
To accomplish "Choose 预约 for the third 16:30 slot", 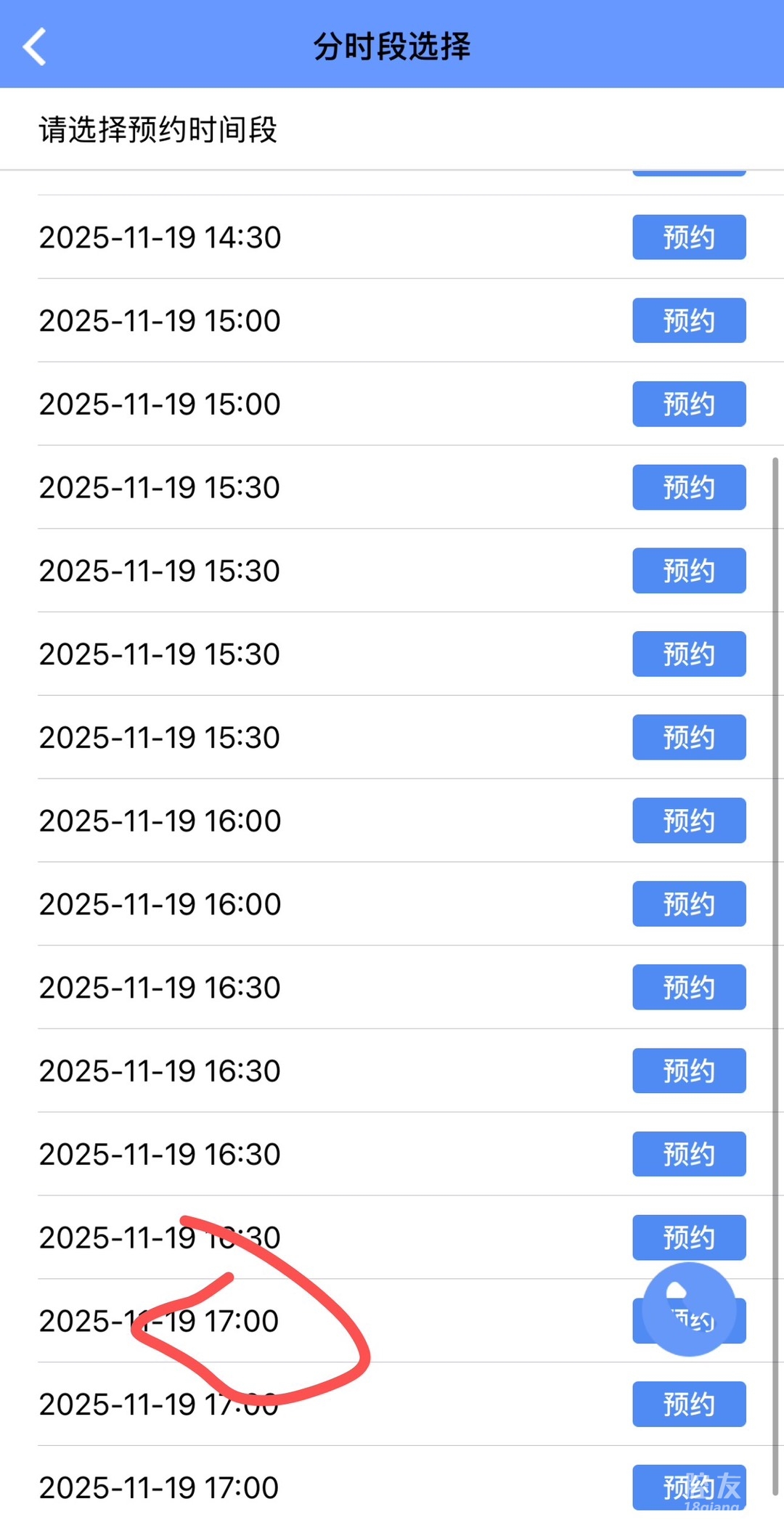I will coord(688,1154).
